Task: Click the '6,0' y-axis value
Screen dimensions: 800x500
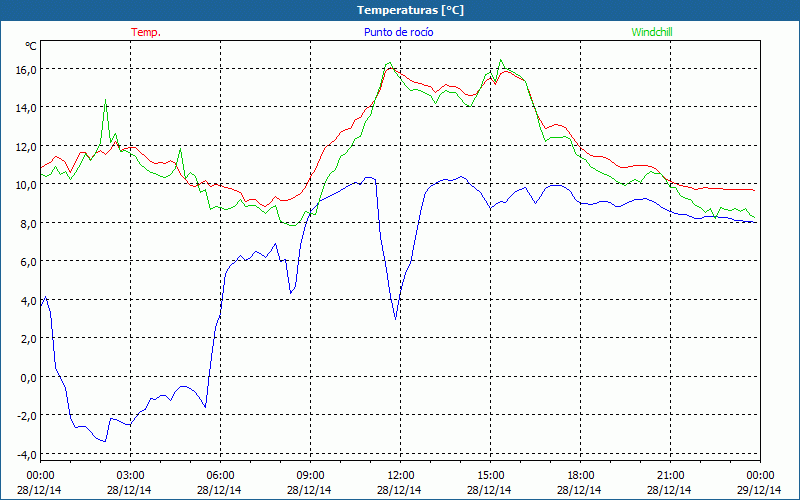Action: pyautogui.click(x=28, y=262)
